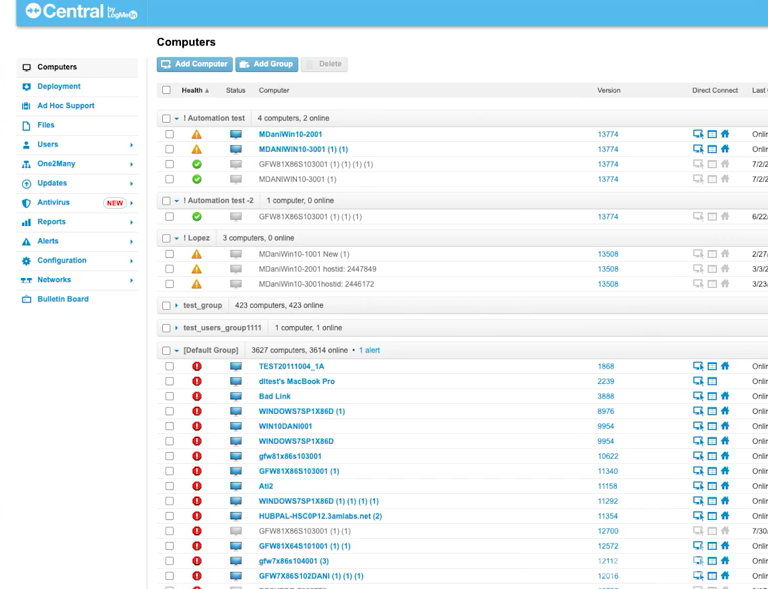Image resolution: width=768 pixels, height=589 pixels.
Task: Open the 1 alert link in Default Group
Action: (x=369, y=350)
